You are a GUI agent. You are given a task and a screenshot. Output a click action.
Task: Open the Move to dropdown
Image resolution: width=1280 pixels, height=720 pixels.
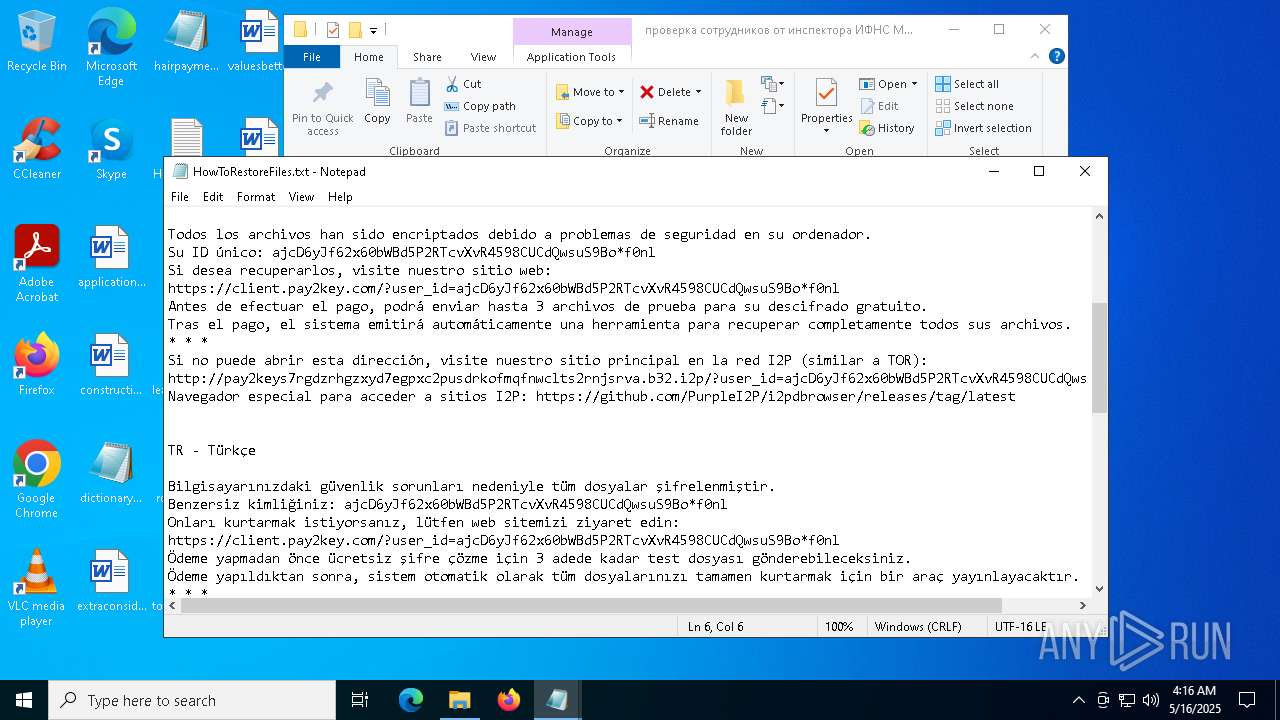pyautogui.click(x=590, y=92)
